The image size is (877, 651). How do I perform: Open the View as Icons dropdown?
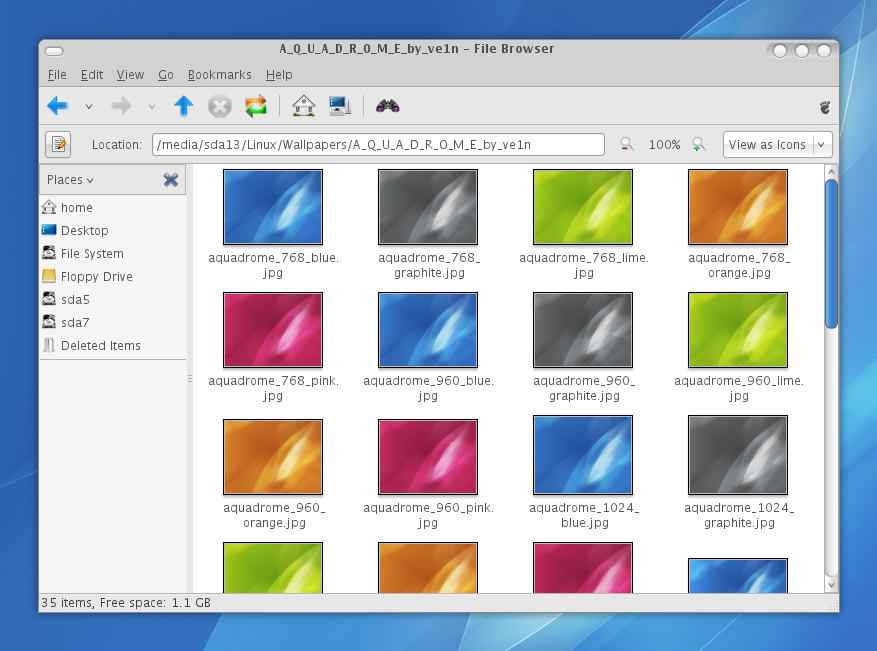pos(777,144)
